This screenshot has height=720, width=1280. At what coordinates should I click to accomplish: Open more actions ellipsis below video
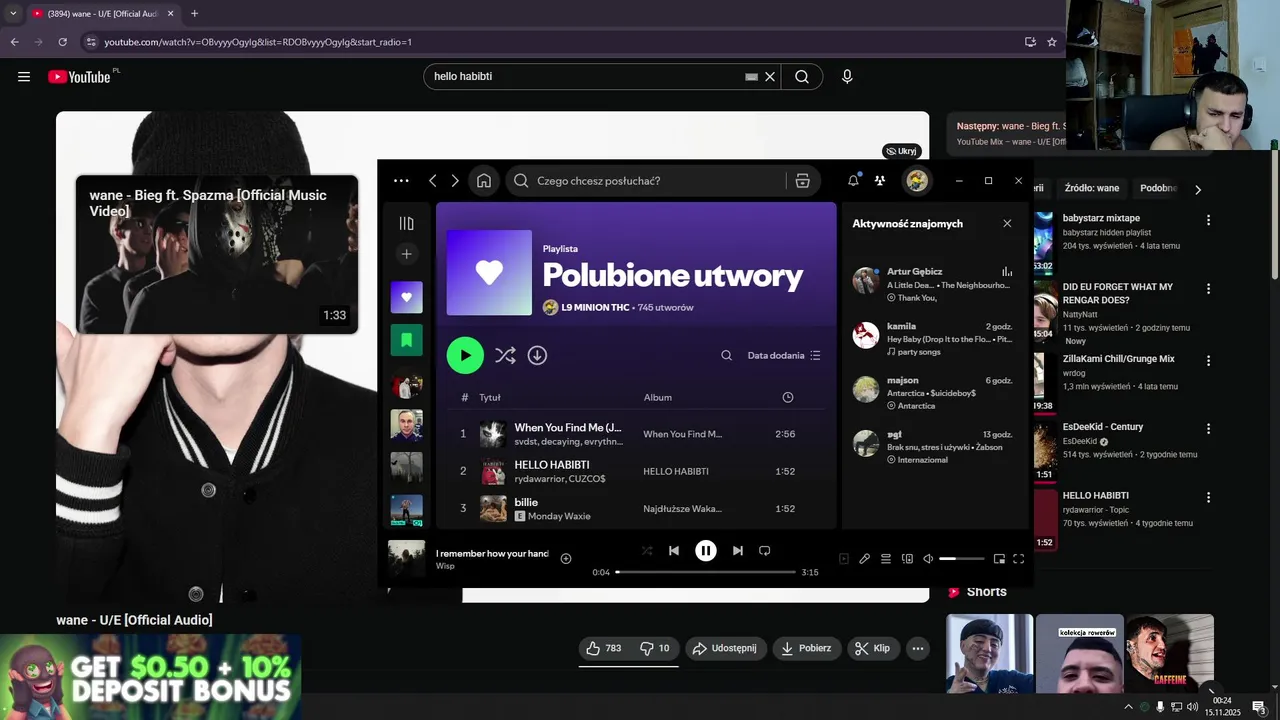pos(918,649)
